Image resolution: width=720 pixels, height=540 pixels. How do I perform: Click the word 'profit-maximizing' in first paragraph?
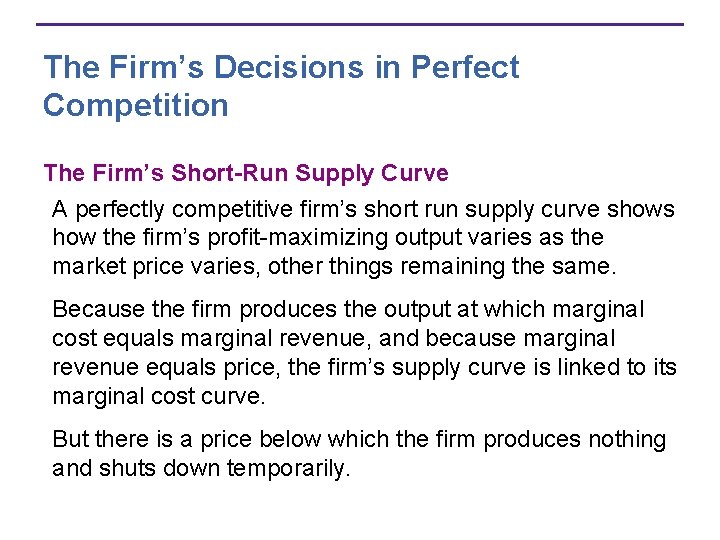tap(298, 238)
